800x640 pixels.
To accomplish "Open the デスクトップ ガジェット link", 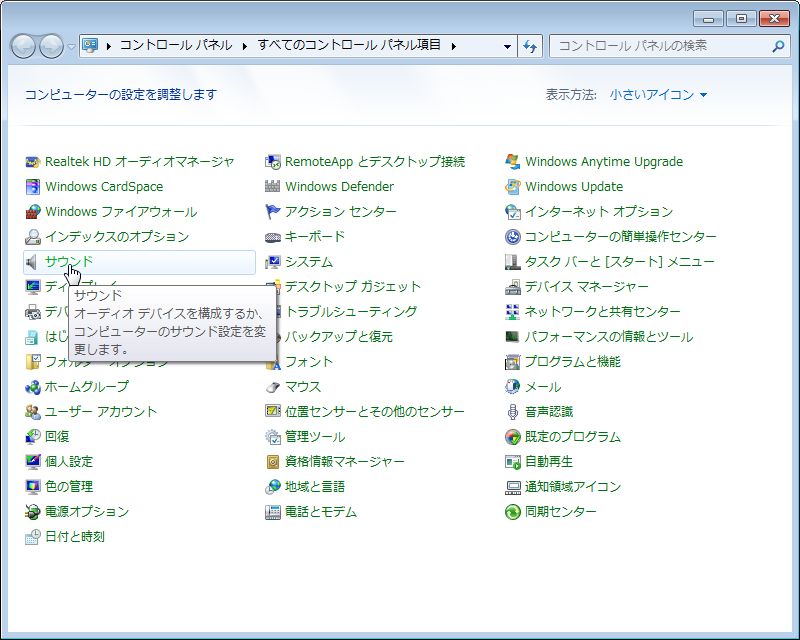I will [x=353, y=287].
